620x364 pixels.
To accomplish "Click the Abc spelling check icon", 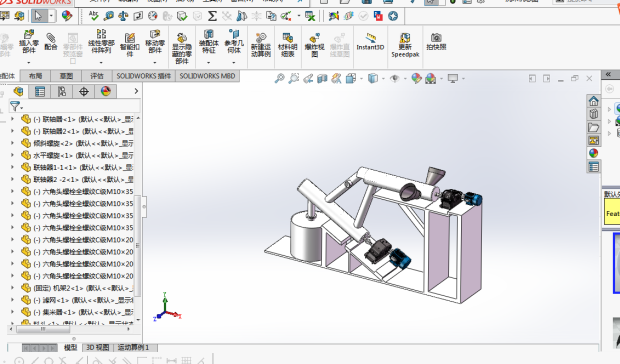I will pyautogui.click(x=94, y=16).
